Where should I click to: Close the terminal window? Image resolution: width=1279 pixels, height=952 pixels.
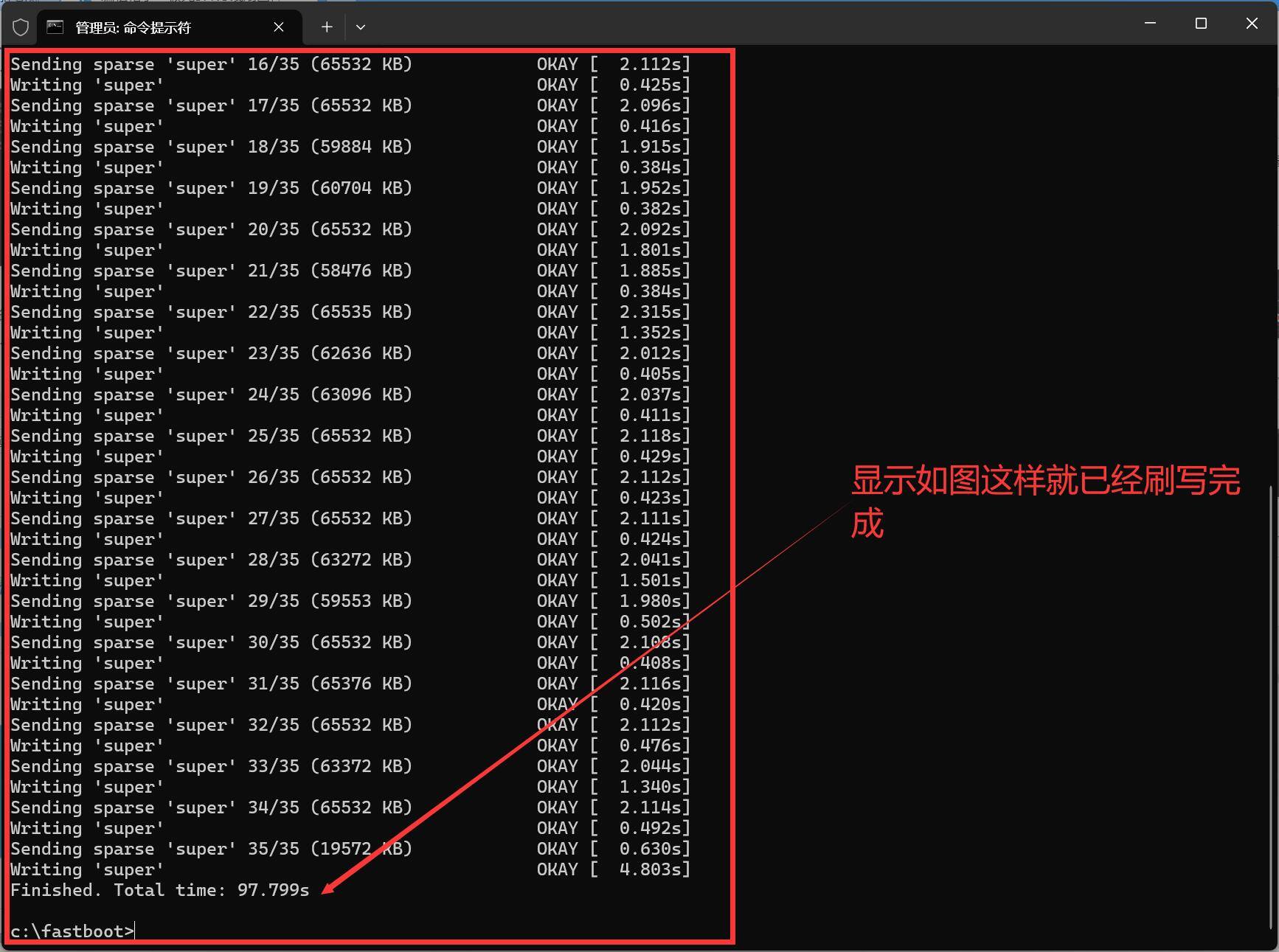coord(1252,24)
